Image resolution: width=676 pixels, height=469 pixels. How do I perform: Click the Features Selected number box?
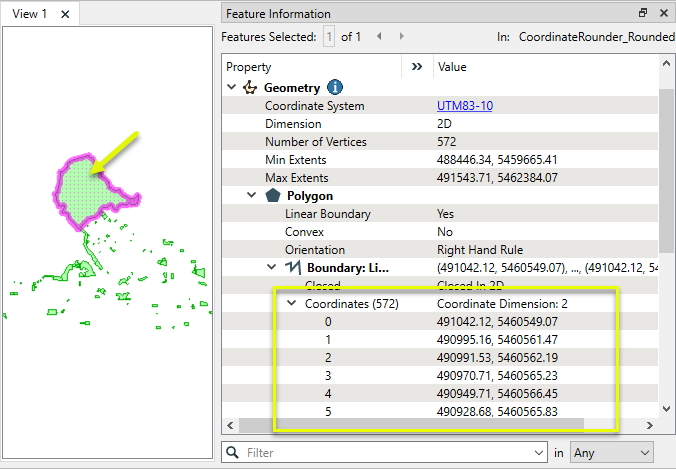tap(329, 37)
